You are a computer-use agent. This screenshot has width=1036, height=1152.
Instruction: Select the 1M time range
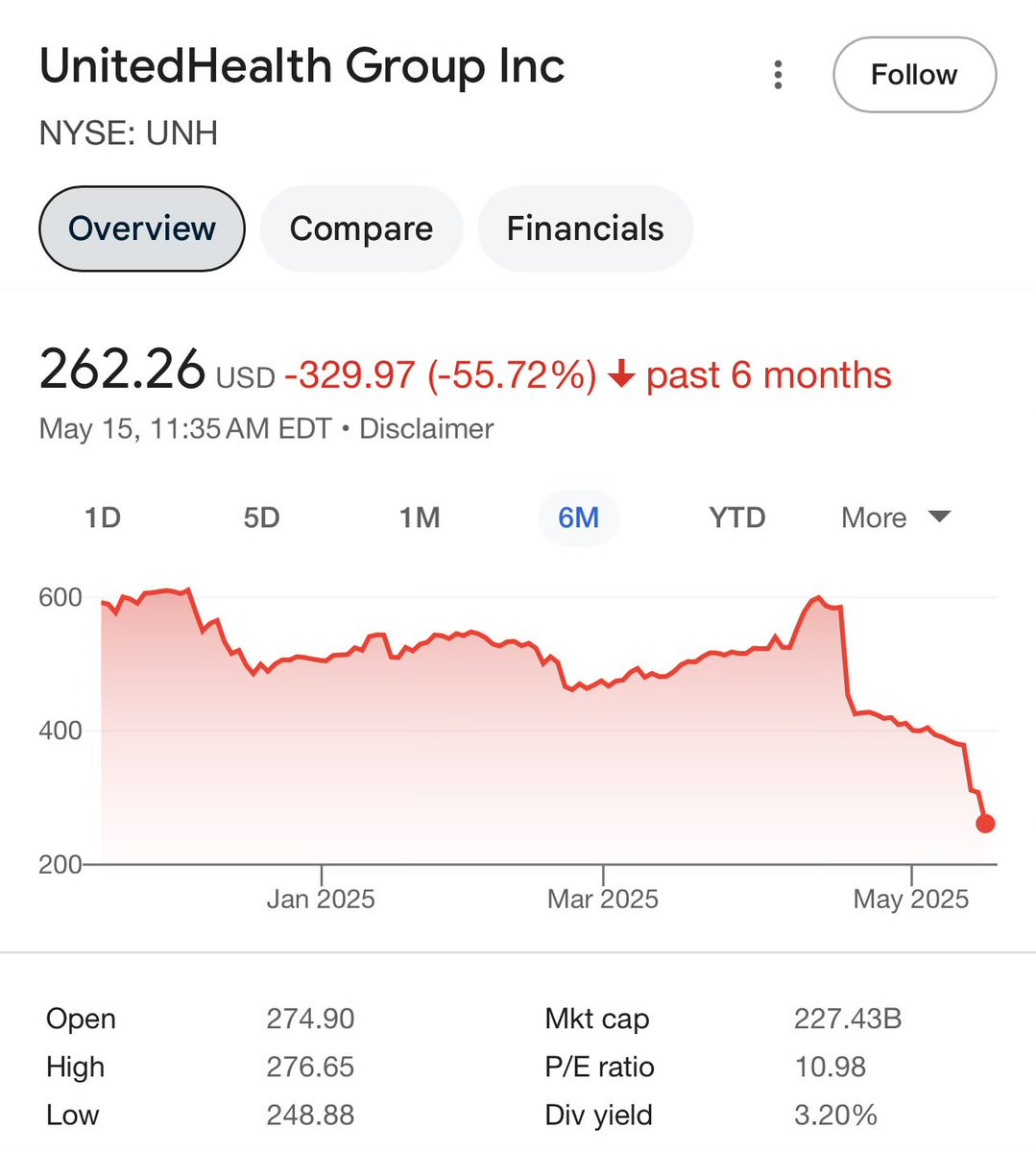(x=420, y=517)
